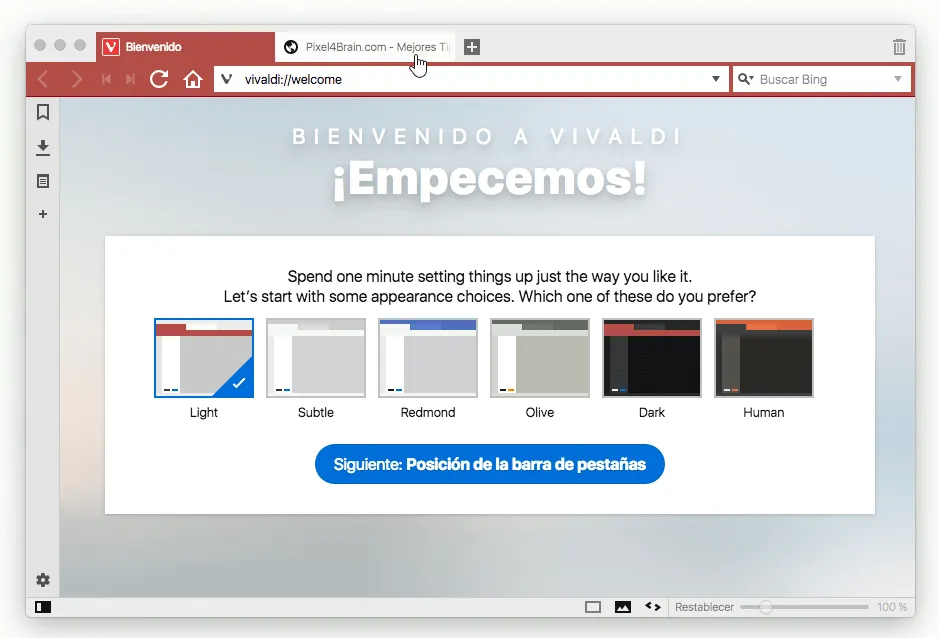
Task: Click the search engine magnifier icon
Action: coord(745,79)
